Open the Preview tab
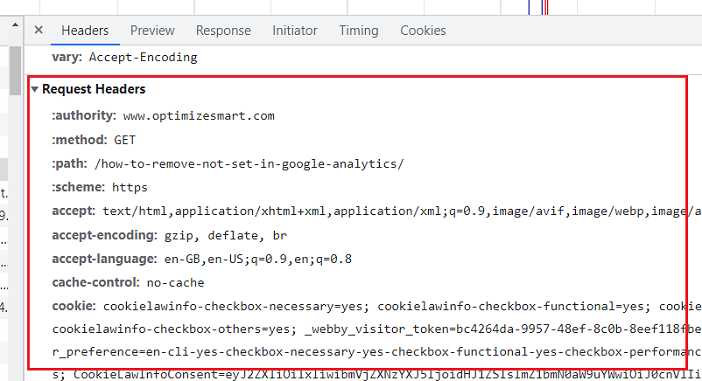This screenshot has width=702, height=381. coord(152,30)
